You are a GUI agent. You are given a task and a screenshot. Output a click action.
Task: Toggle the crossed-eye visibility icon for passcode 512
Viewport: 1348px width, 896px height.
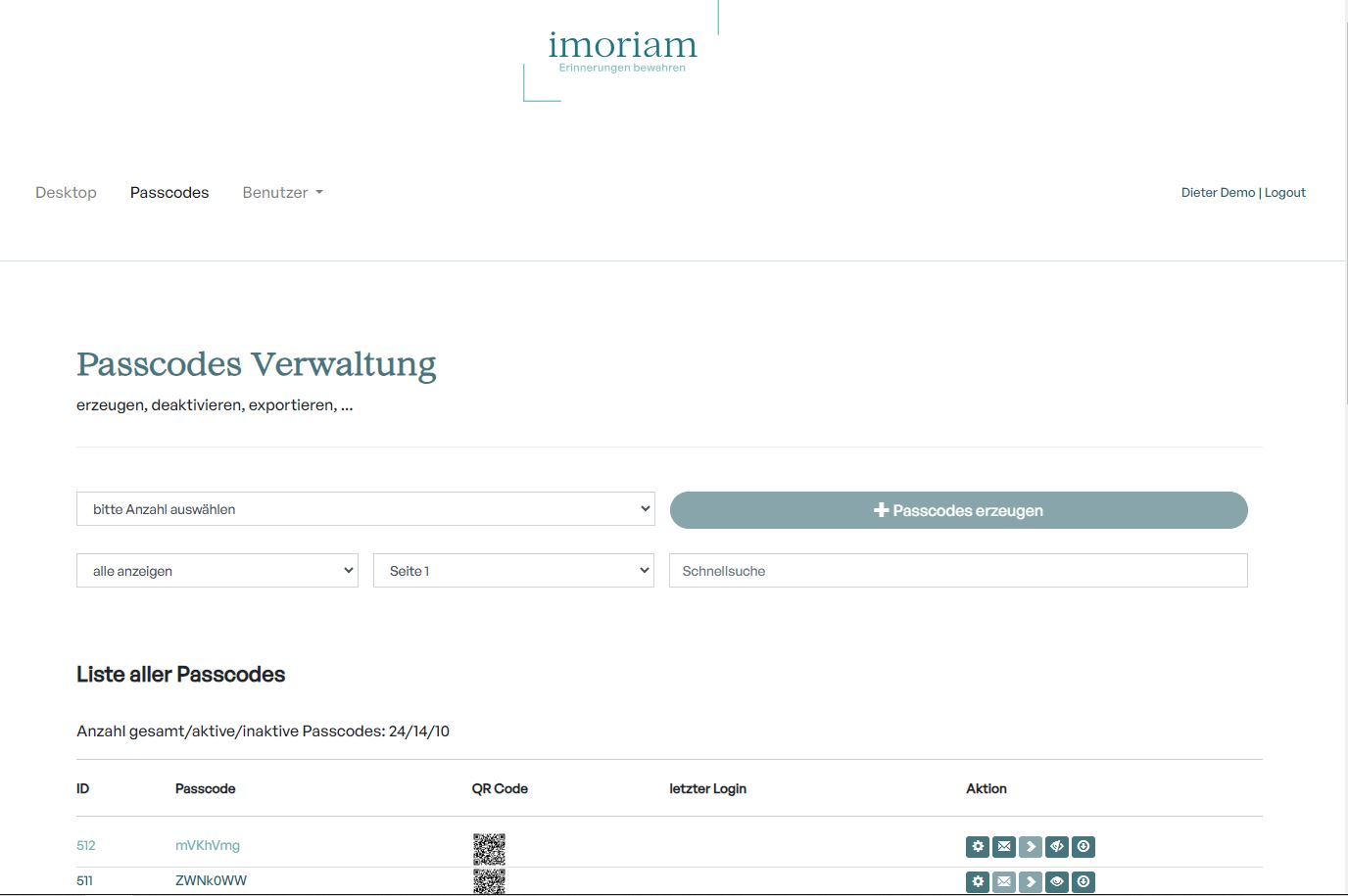(1056, 846)
